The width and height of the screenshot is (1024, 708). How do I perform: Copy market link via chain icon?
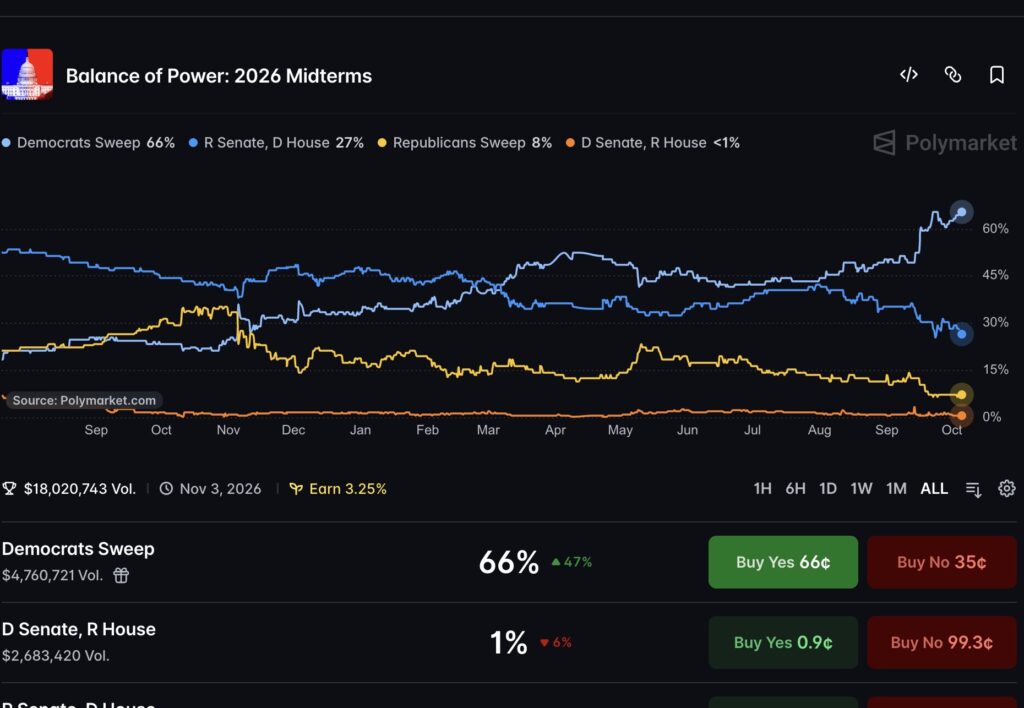pyautogui.click(x=953, y=74)
